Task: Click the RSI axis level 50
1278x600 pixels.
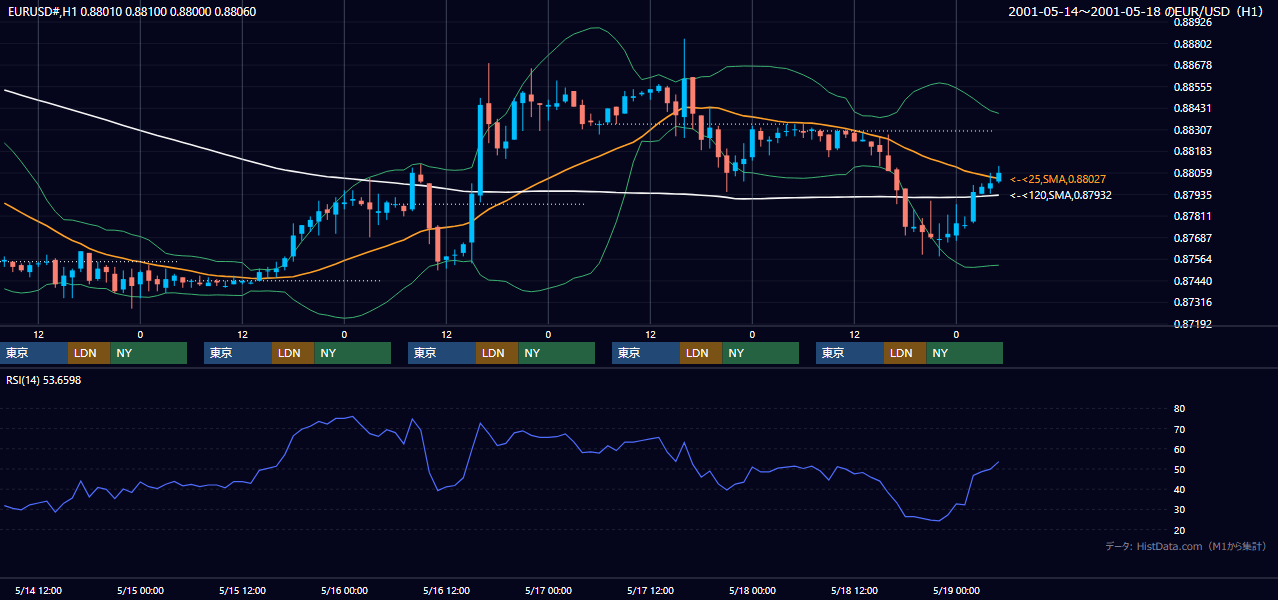Action: (x=1180, y=469)
